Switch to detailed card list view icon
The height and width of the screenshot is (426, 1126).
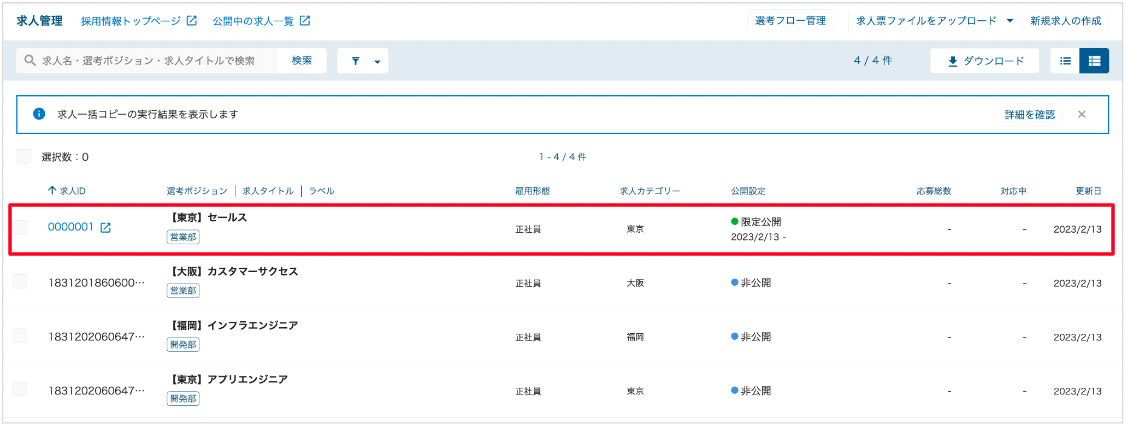pyautogui.click(x=1094, y=61)
